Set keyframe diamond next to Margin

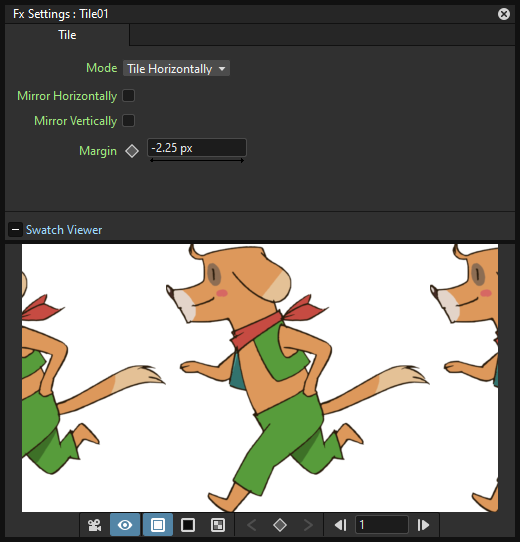tap(132, 151)
